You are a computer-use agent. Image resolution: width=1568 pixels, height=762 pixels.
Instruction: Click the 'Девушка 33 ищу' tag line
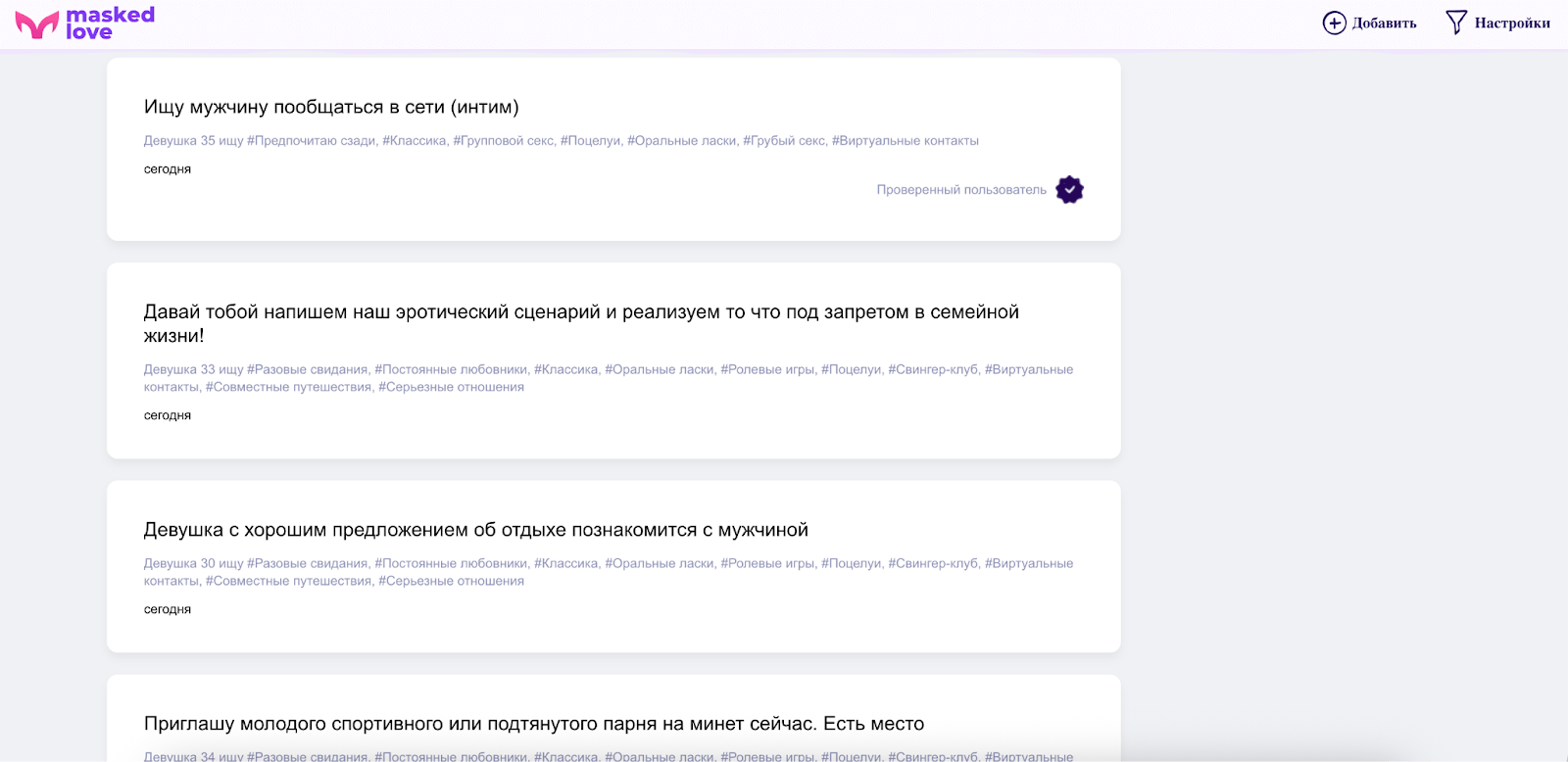tap(609, 378)
